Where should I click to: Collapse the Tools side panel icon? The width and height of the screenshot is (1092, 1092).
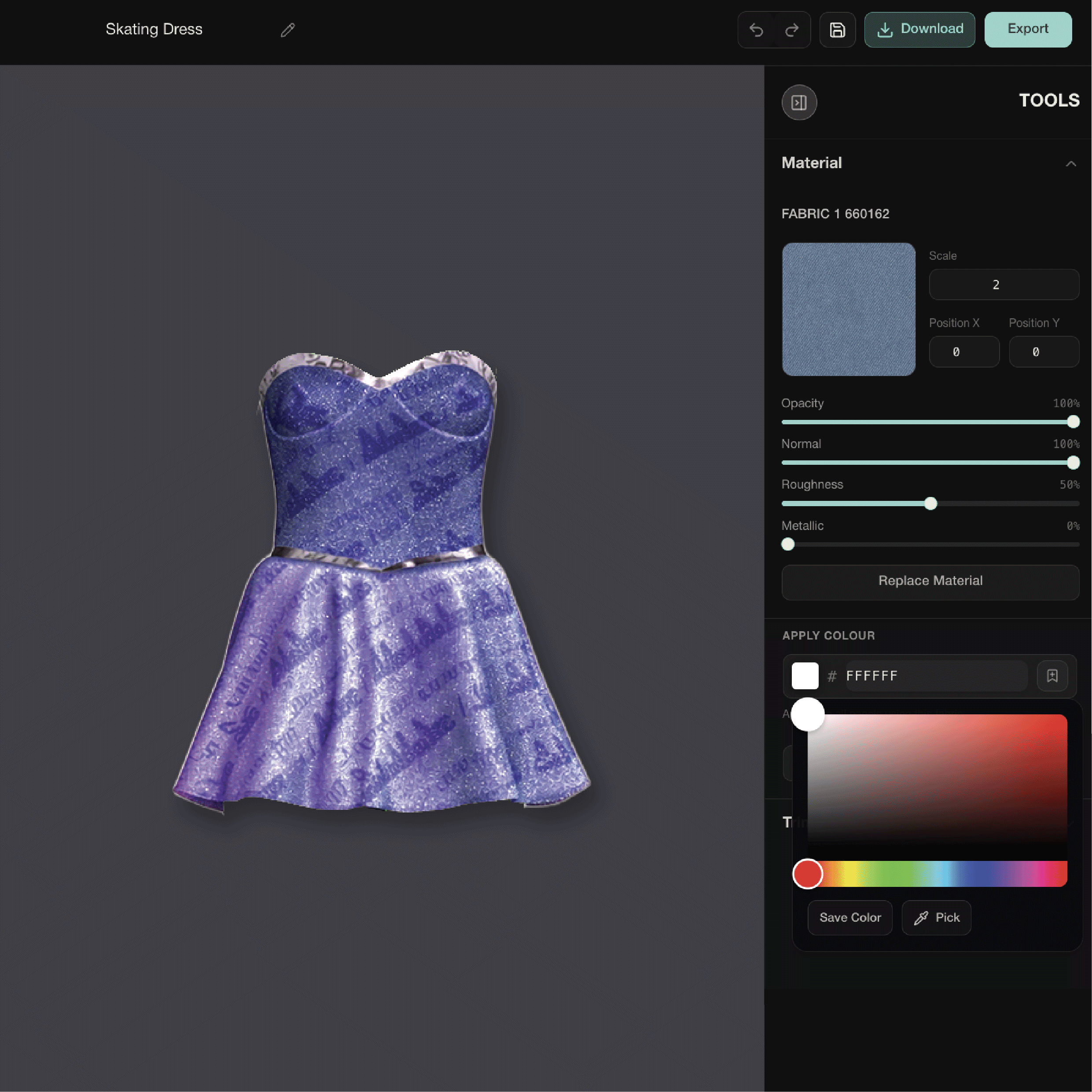pos(799,102)
